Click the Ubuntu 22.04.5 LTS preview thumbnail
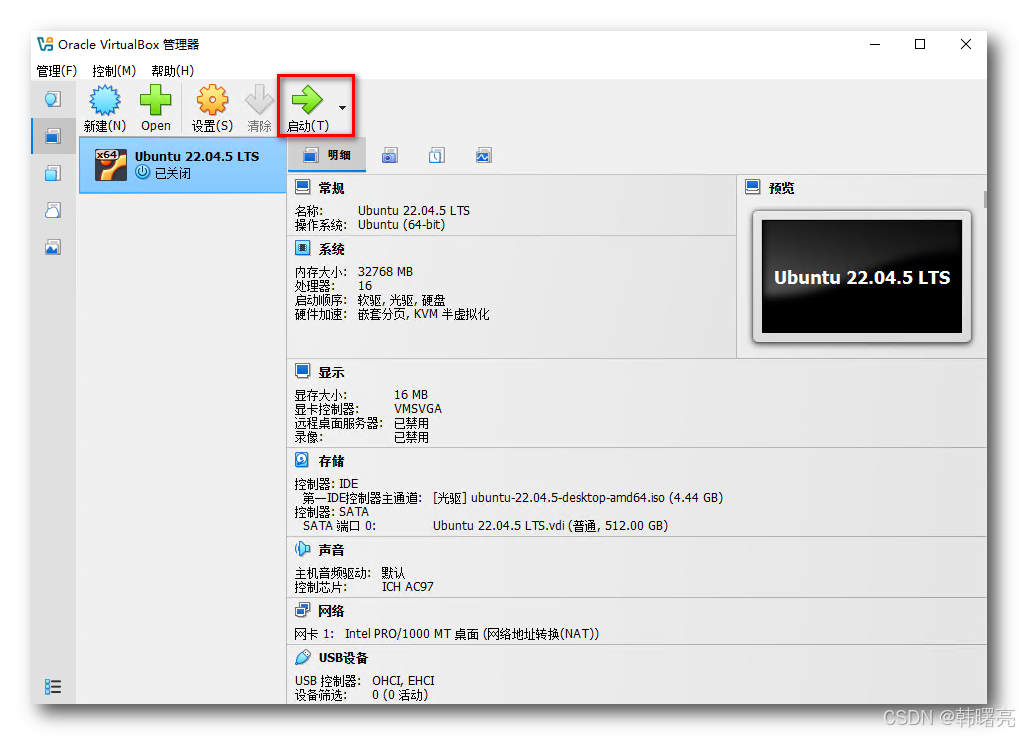This screenshot has height=736, width=1019. click(862, 276)
